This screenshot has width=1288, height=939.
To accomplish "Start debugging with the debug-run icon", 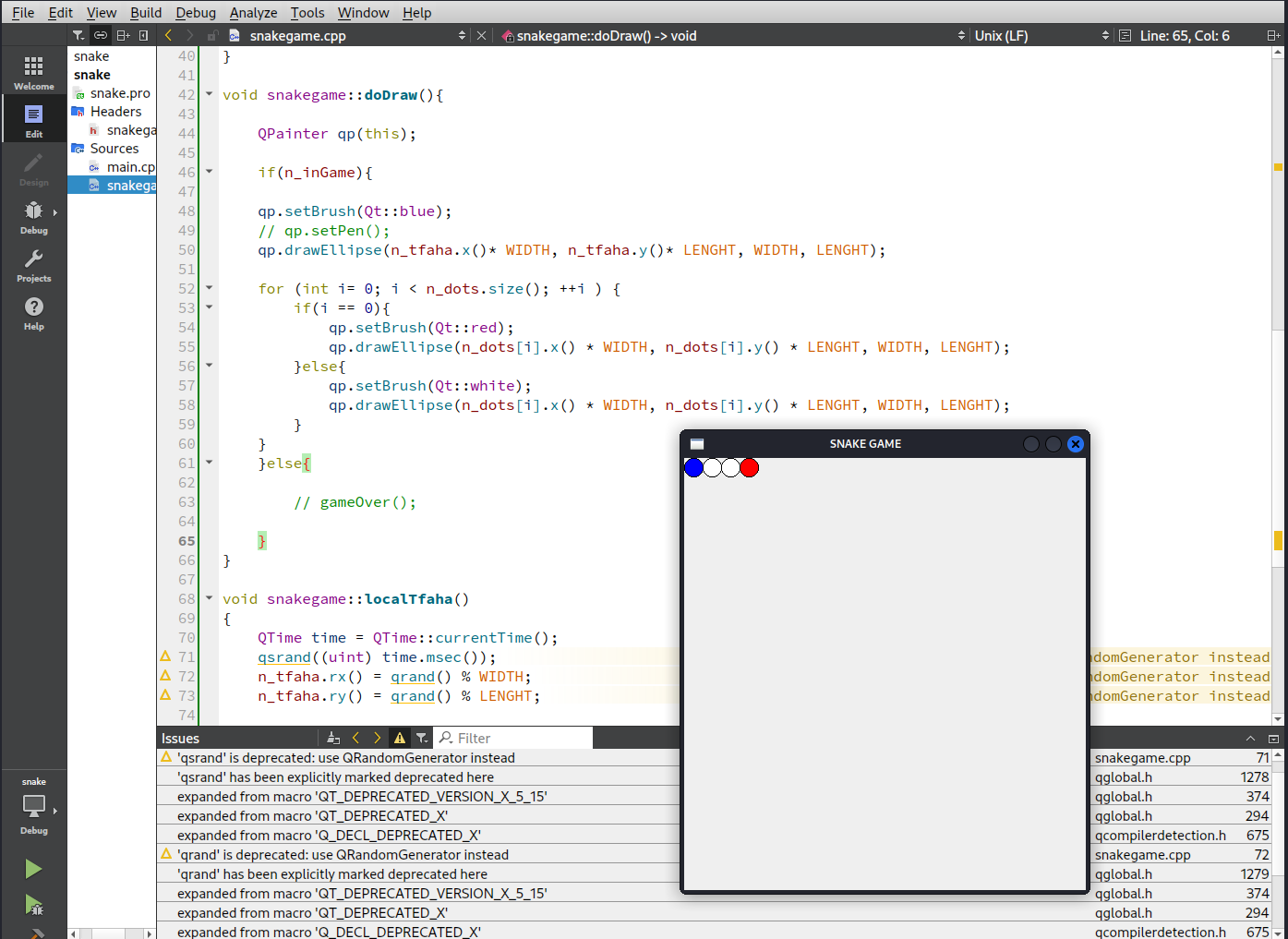I will [x=33, y=906].
